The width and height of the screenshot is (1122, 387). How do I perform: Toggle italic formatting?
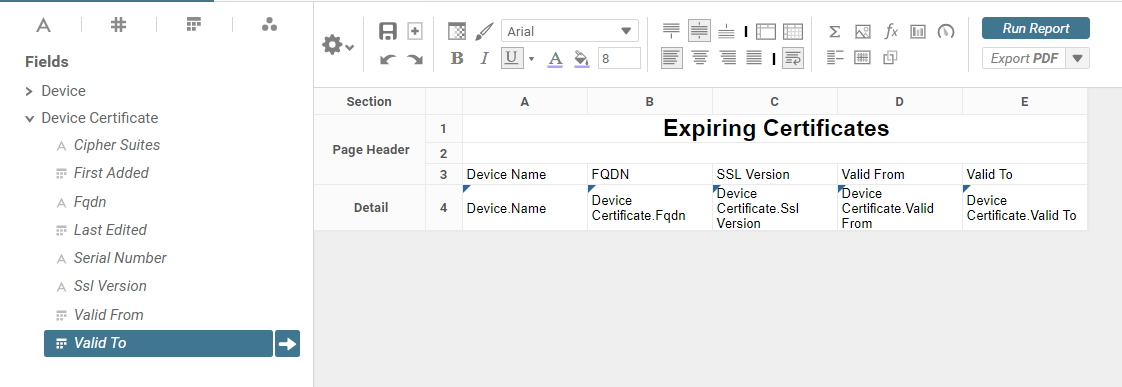[x=484, y=58]
